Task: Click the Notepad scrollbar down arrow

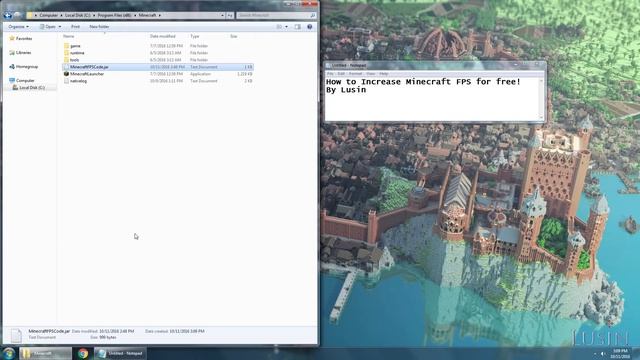Action: (x=542, y=118)
